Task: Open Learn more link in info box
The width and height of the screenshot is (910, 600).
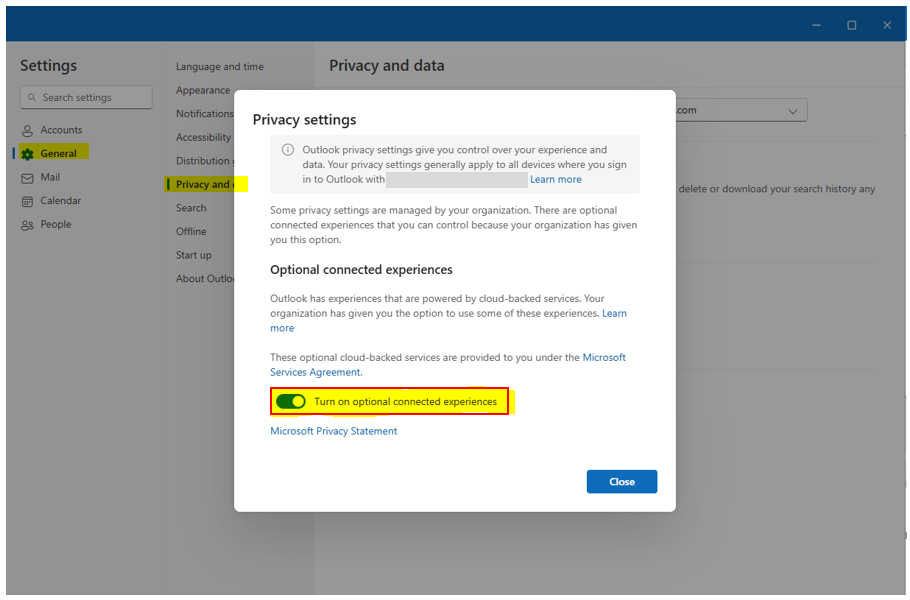Action: 555,179
